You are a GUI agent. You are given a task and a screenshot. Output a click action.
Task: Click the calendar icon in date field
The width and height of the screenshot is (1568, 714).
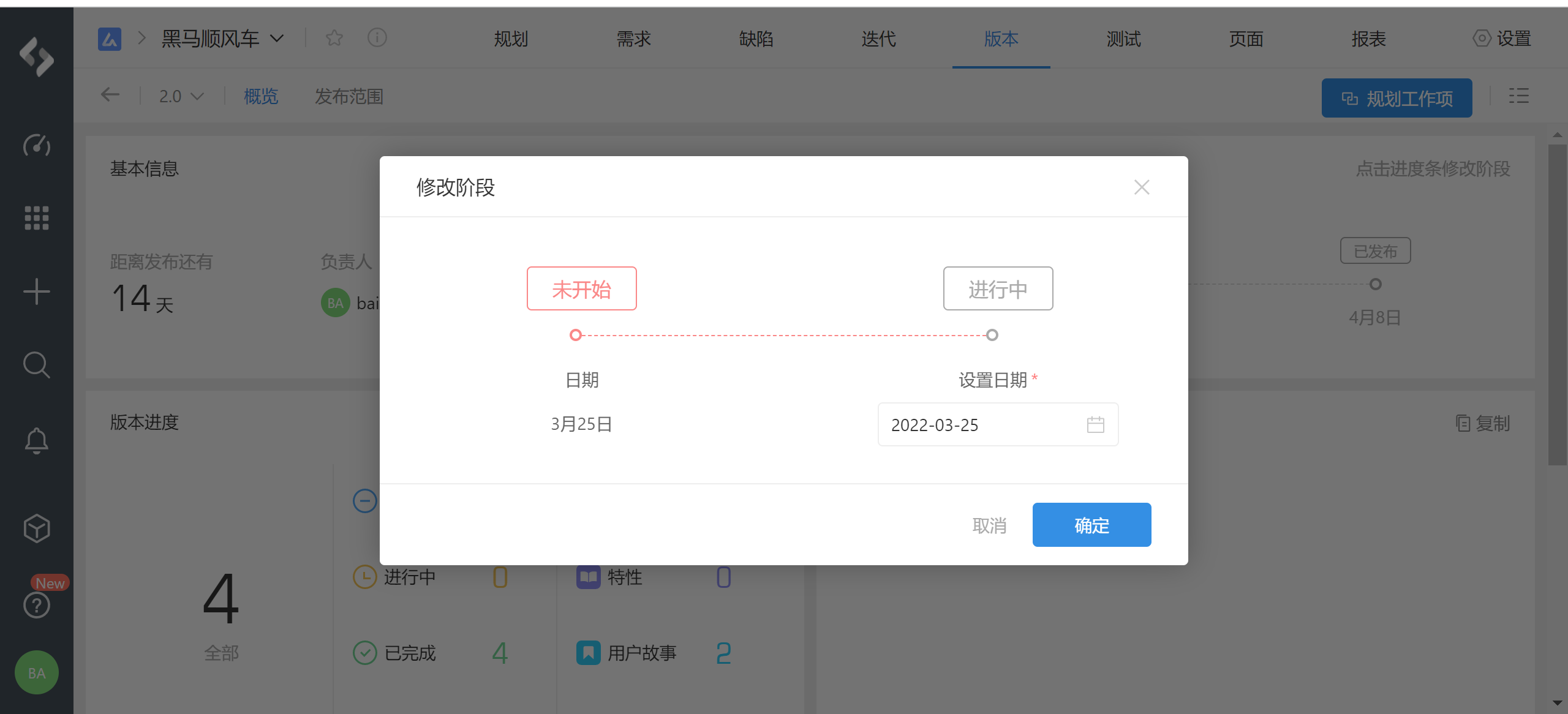click(x=1095, y=424)
